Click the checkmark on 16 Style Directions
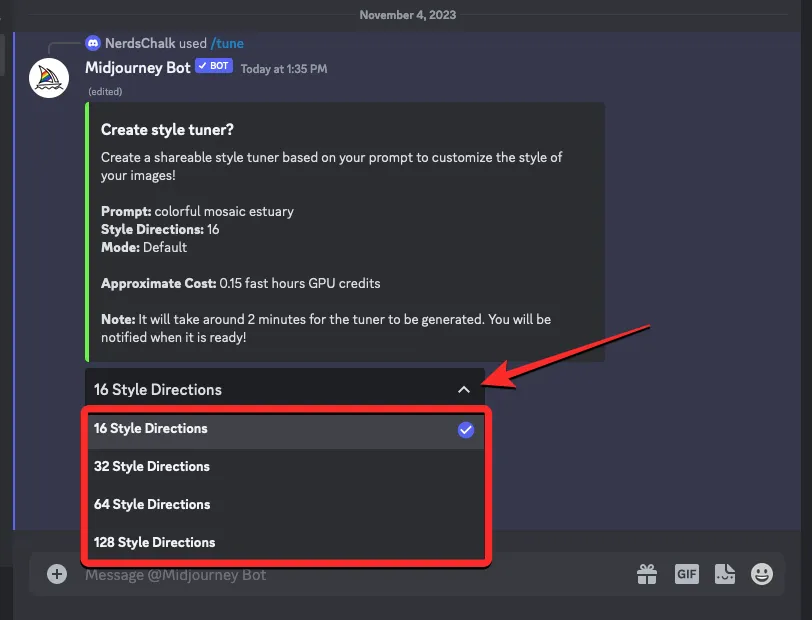812x620 pixels. click(x=466, y=429)
